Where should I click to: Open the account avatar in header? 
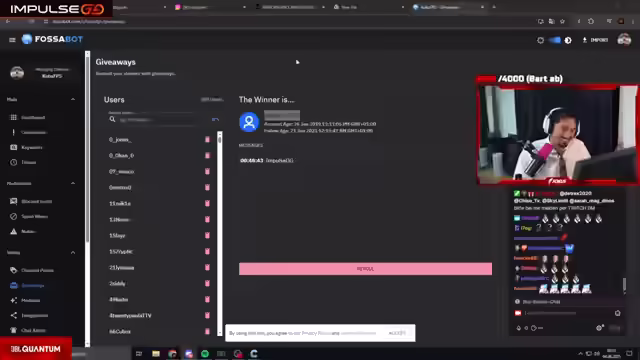click(x=624, y=40)
